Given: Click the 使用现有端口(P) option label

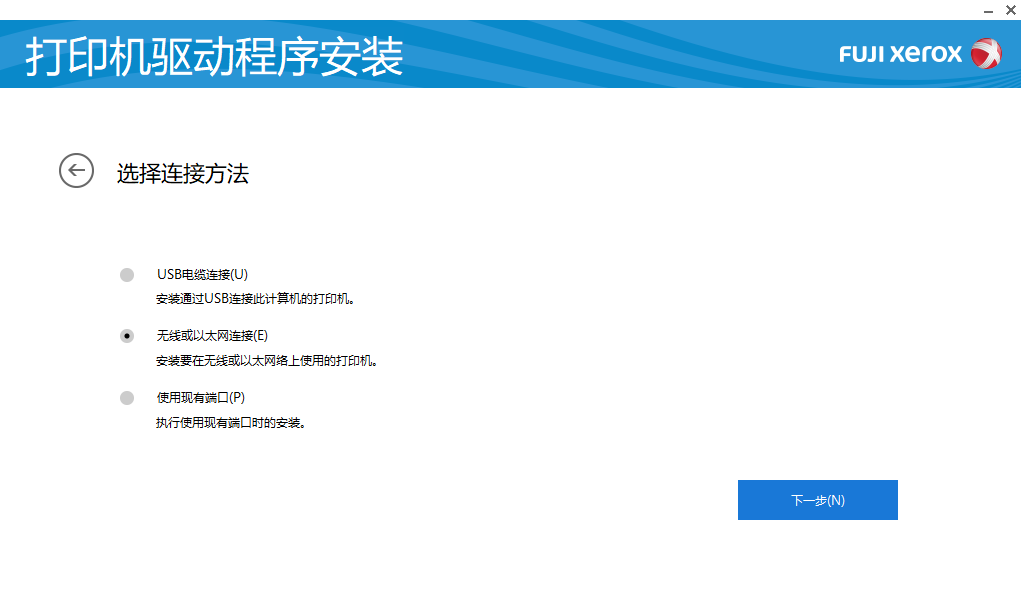Looking at the screenshot, I should 201,398.
